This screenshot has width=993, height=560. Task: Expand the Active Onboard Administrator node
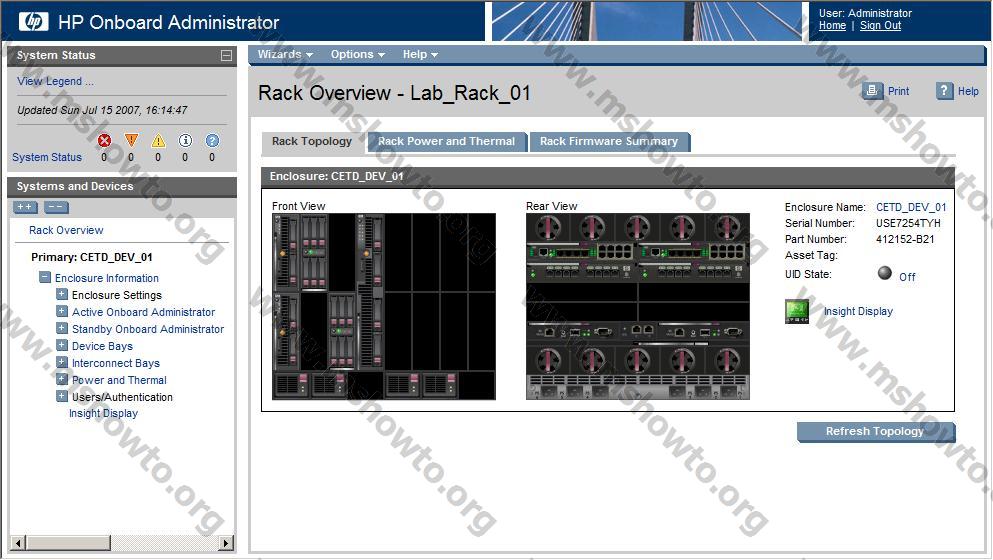tap(61, 311)
